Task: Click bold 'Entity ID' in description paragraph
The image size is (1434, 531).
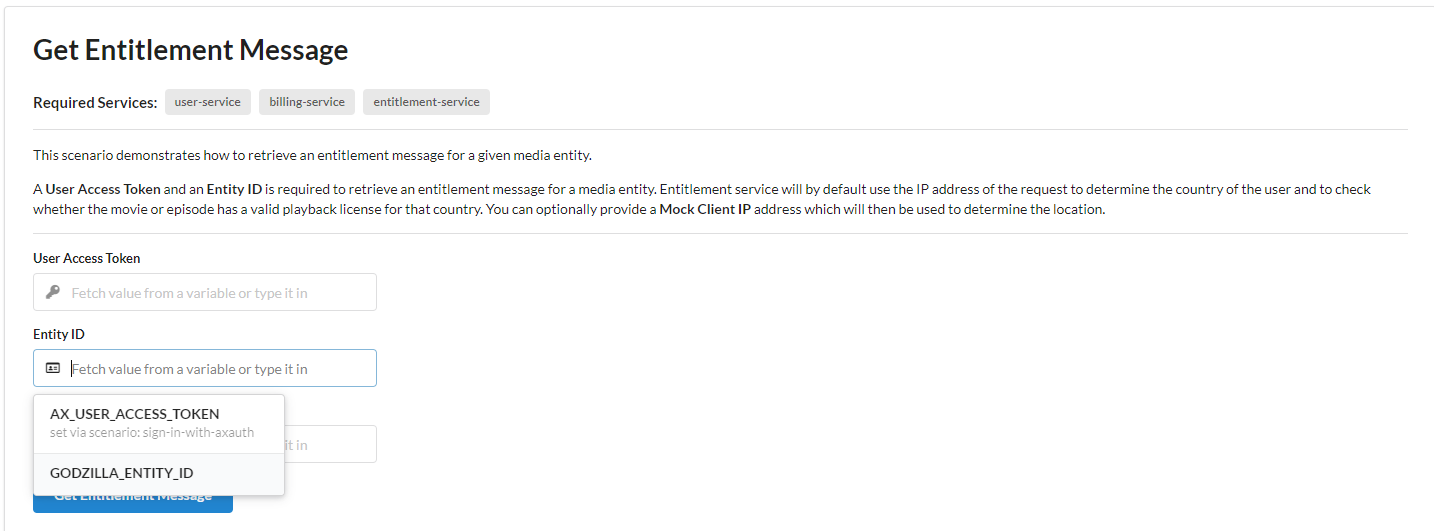Action: click(235, 189)
